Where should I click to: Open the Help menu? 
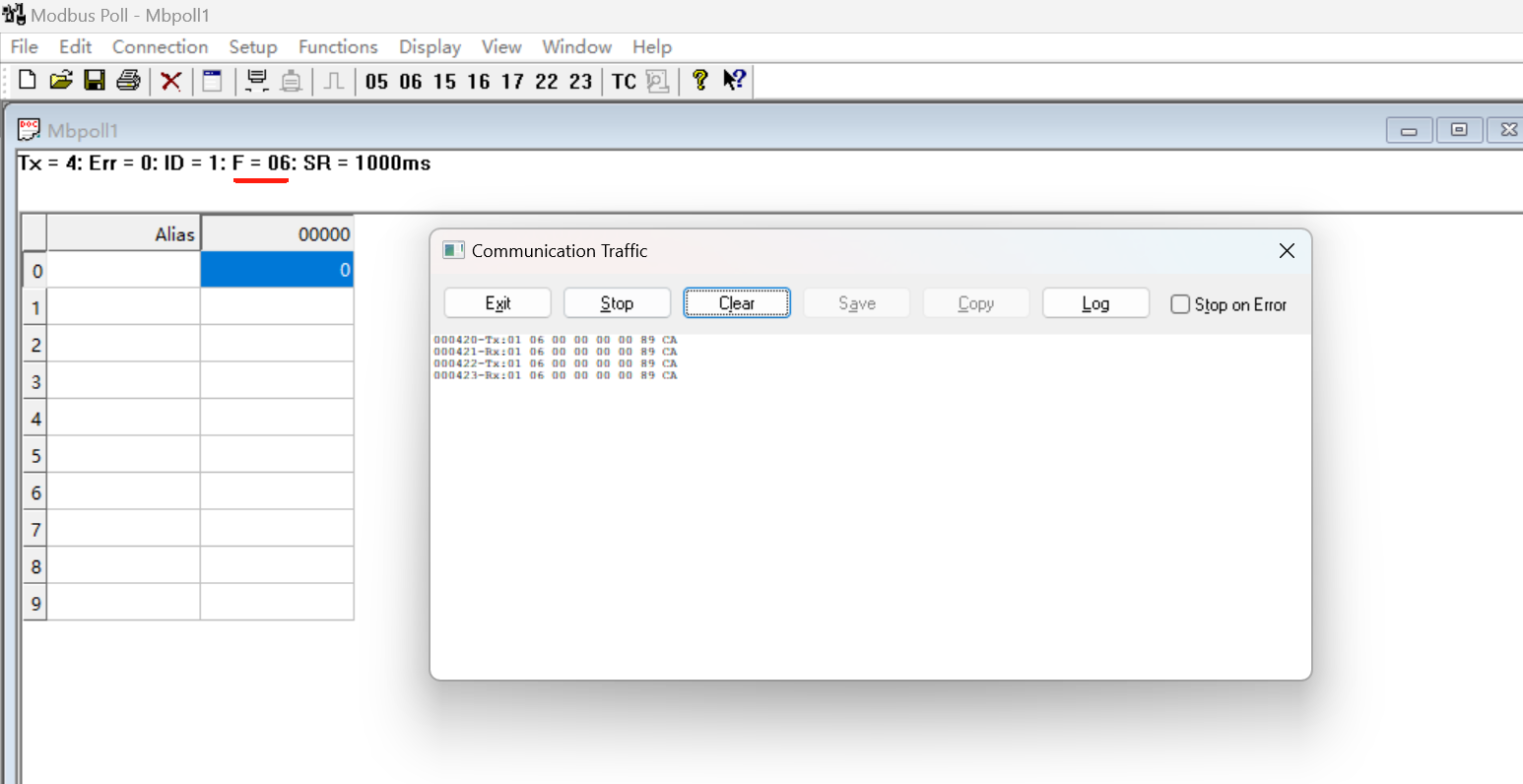[652, 46]
